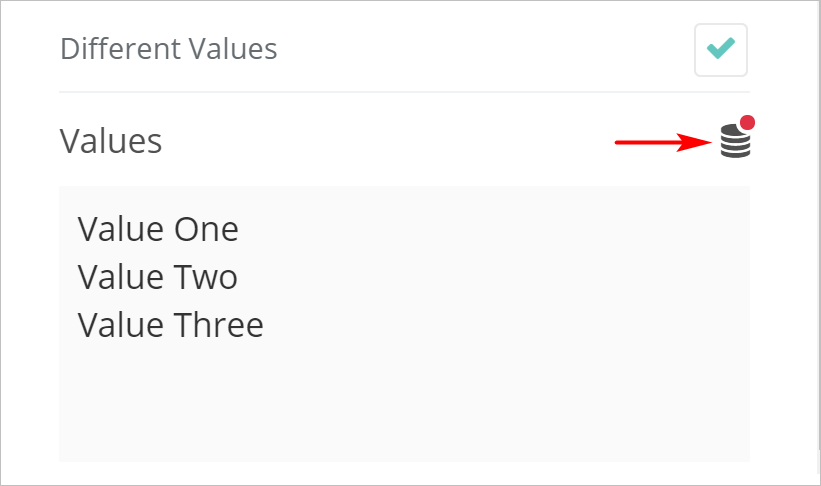Viewport: 821px width, 486px height.
Task: Click the "Values" section label
Action: (111, 141)
